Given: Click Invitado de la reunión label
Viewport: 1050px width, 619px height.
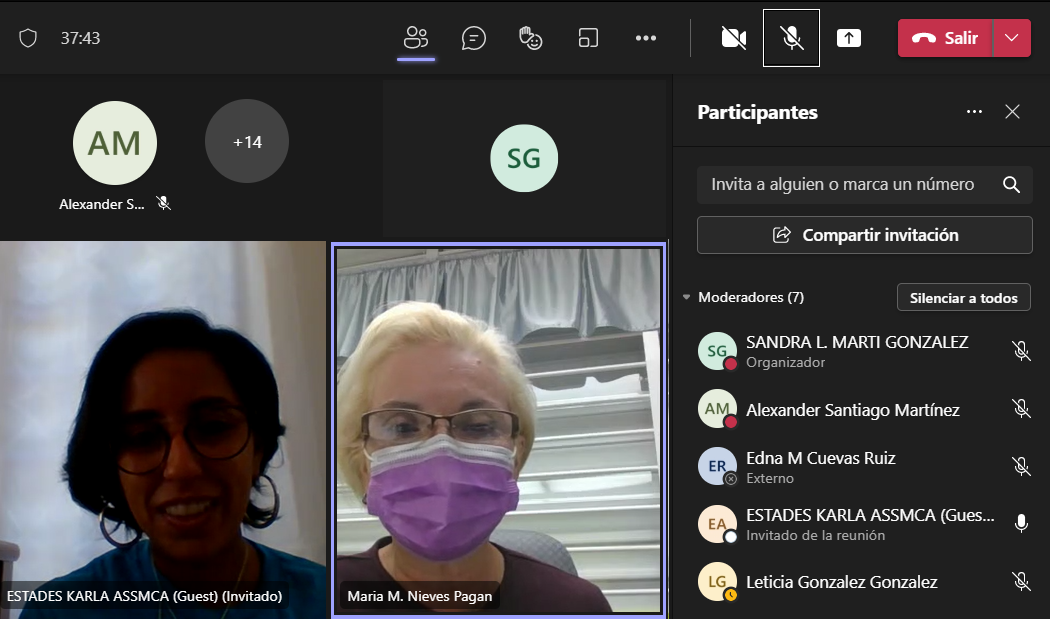Looking at the screenshot, I should point(816,535).
